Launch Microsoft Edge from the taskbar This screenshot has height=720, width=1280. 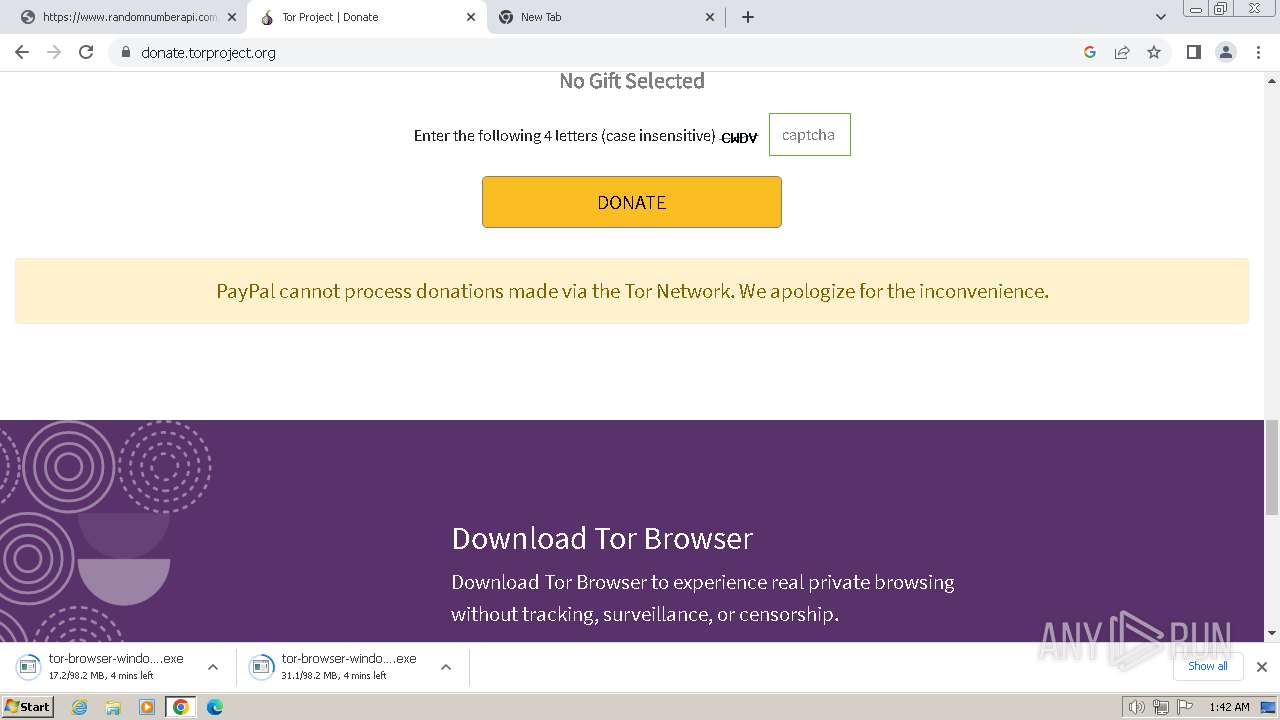214,707
